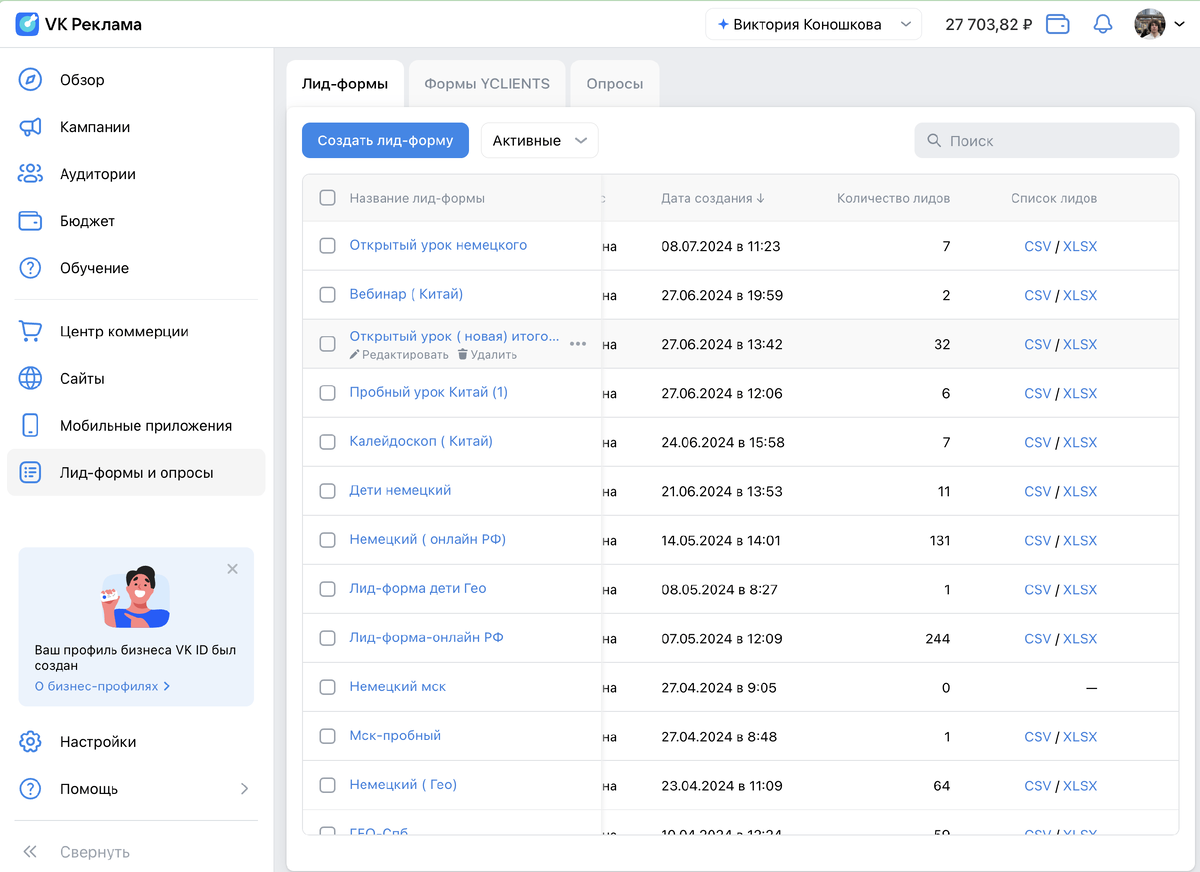Click the Бюджет wallet icon in sidebar

click(30, 221)
